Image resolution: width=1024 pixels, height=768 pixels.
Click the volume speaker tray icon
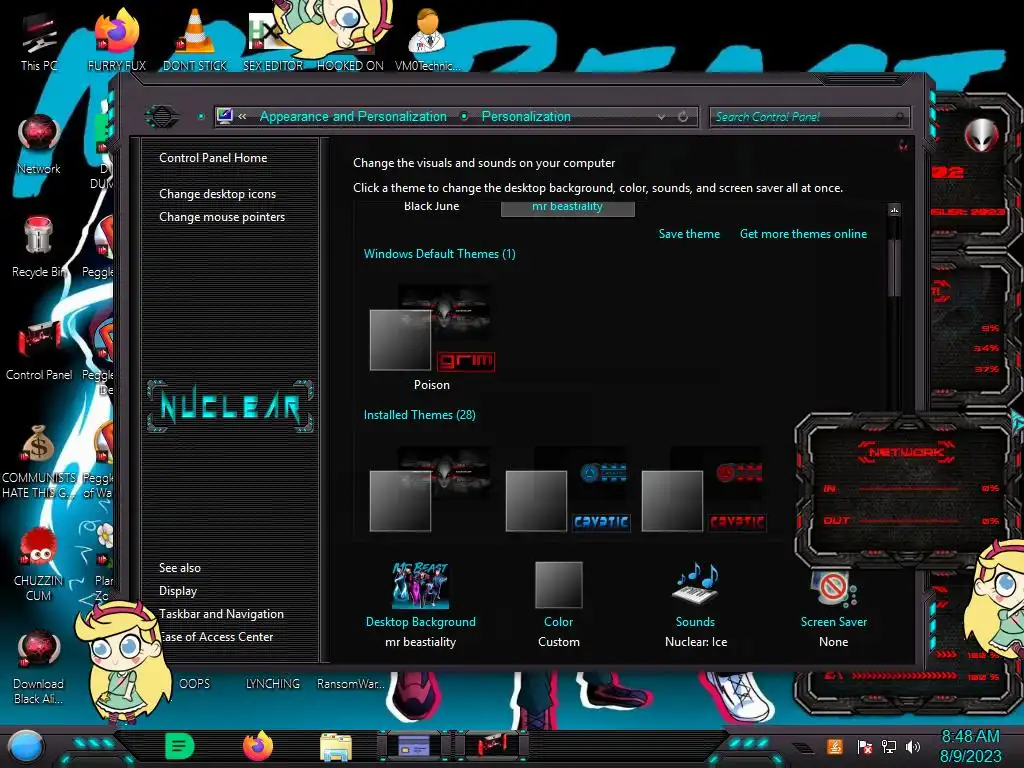pyautogui.click(x=913, y=746)
